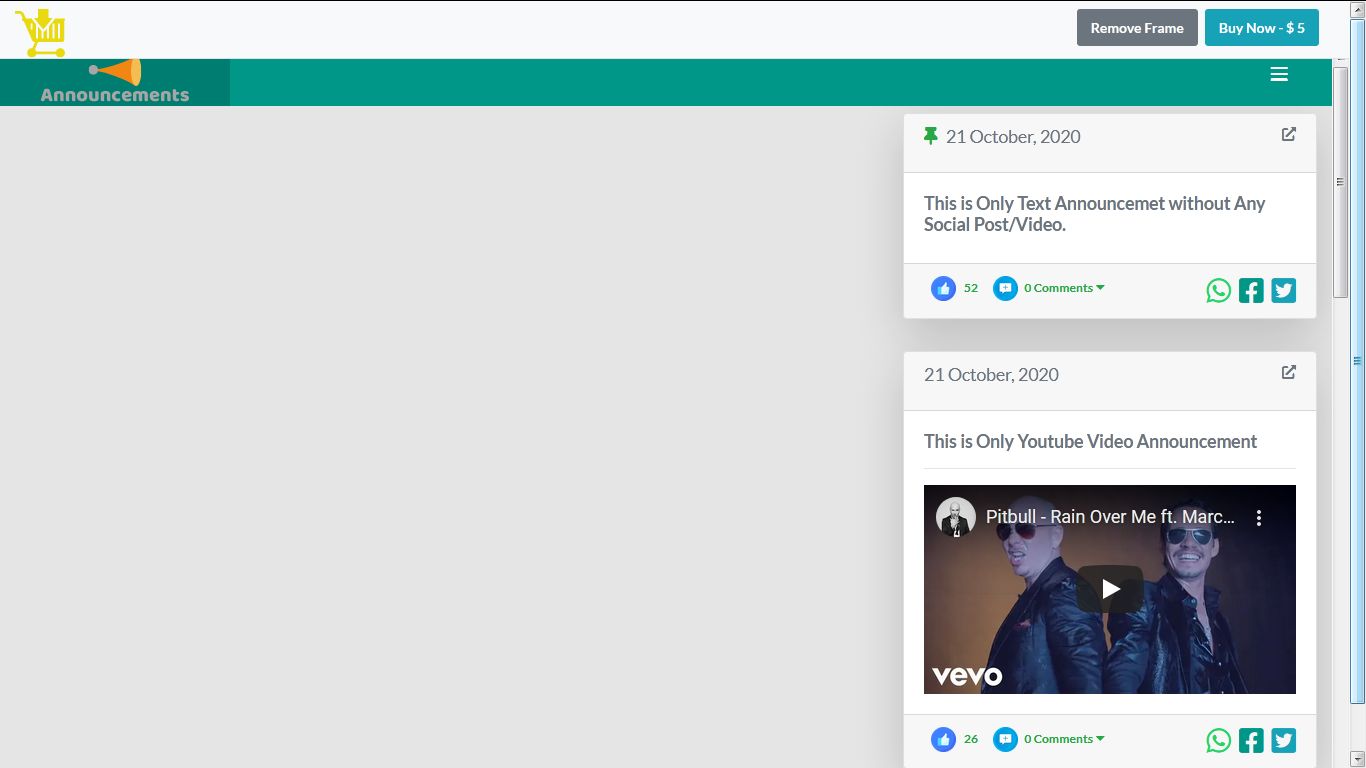This screenshot has height=768, width=1366.
Task: Click the green pin icon on the text announcement
Action: tap(931, 136)
